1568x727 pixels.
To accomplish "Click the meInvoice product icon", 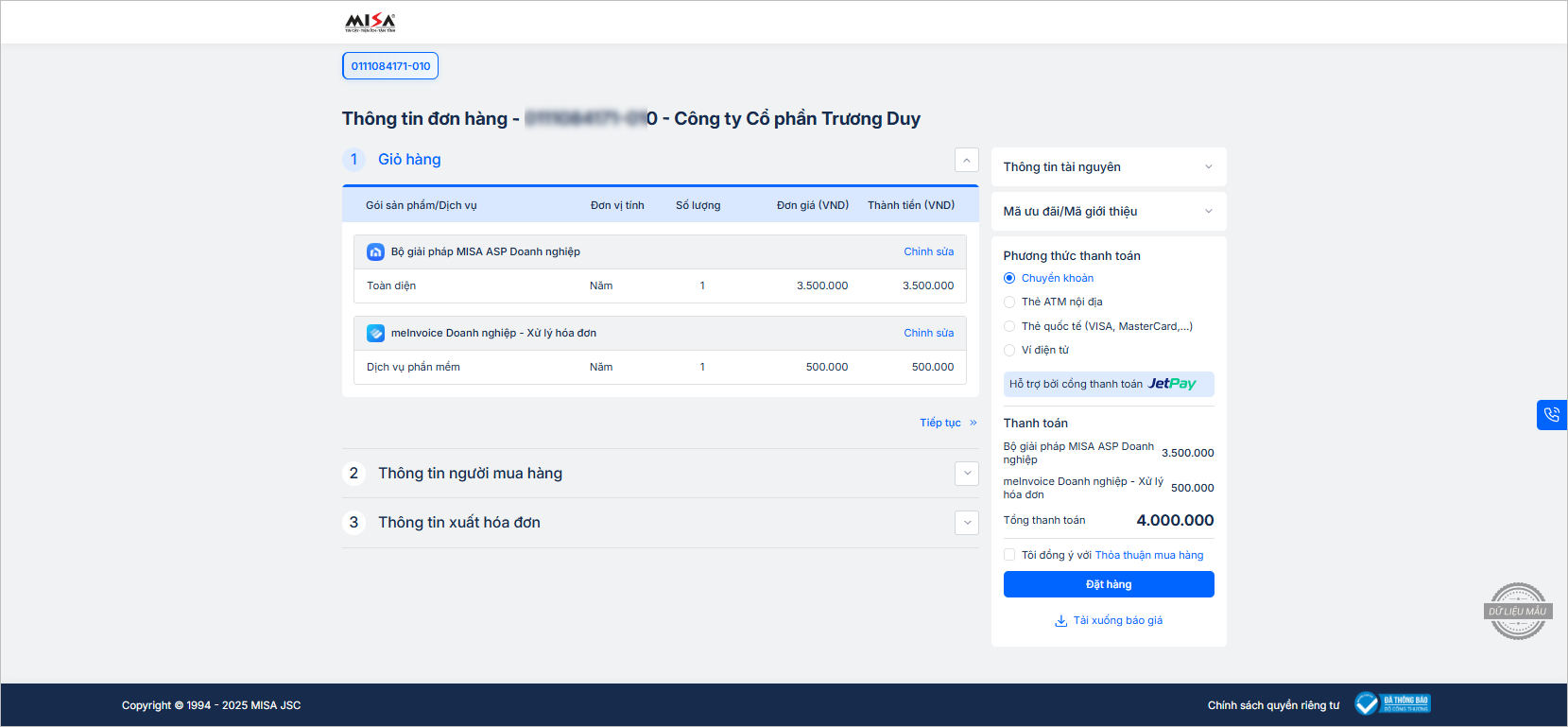I will coord(375,333).
